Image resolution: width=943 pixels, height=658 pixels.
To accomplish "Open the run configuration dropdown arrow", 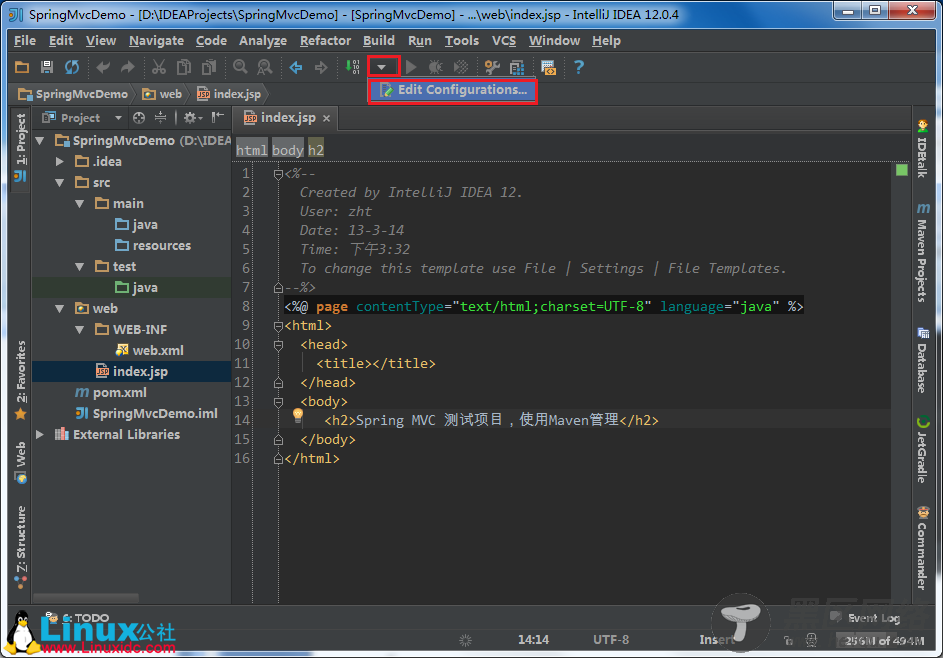I will [x=382, y=67].
